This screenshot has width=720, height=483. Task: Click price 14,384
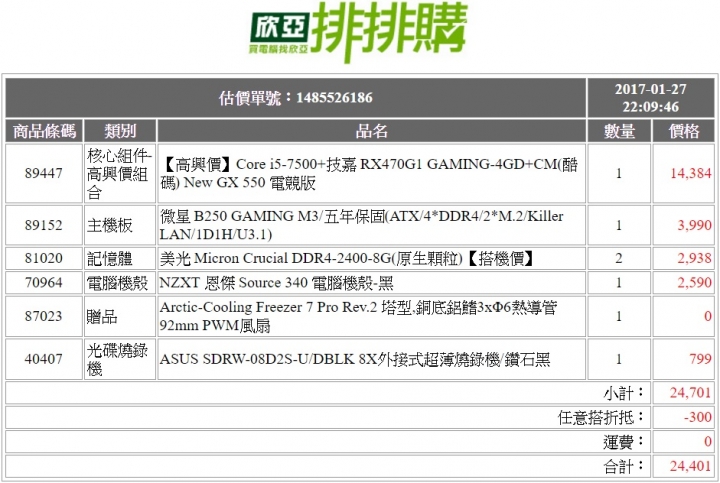pos(690,173)
